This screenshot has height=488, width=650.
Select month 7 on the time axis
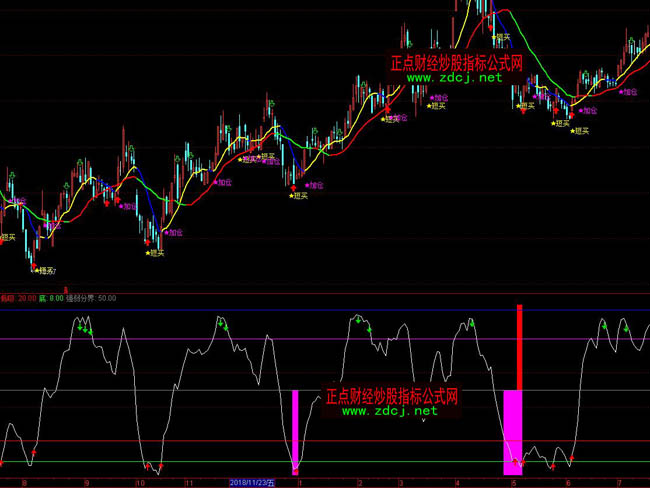tap(620, 482)
